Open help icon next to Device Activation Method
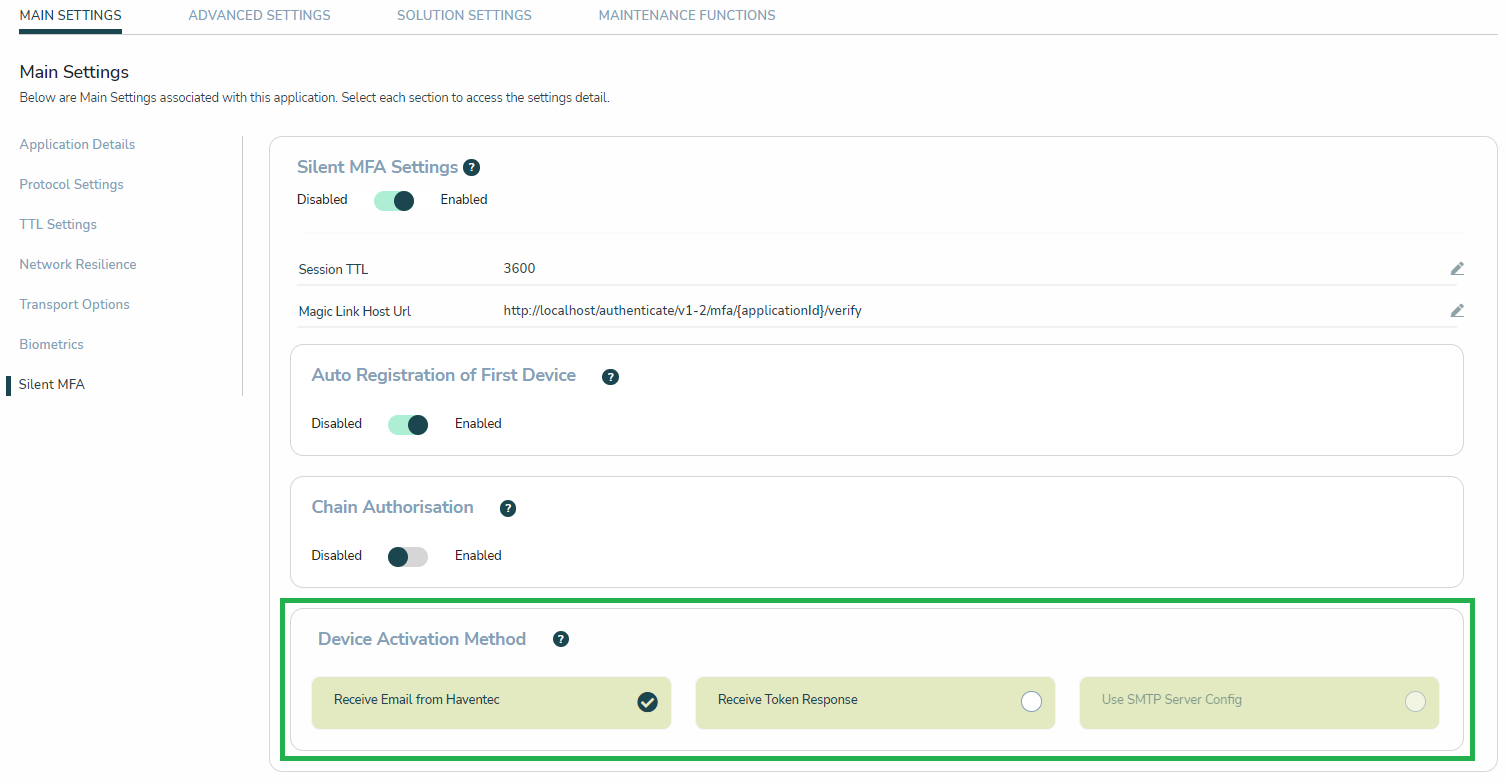This screenshot has height=781, width=1507. tap(561, 639)
